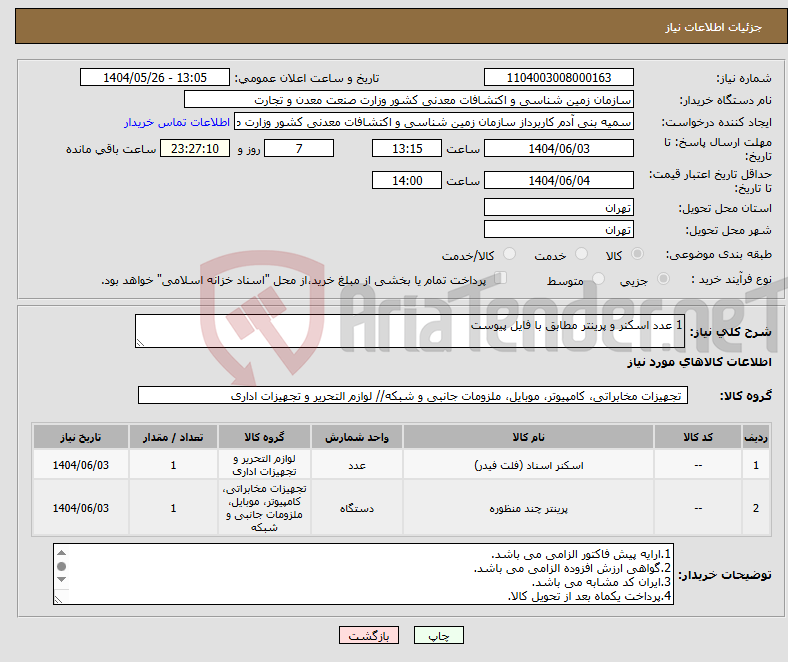Click the printer row date 1404/06/03
The image size is (788, 662).
pos(81,508)
